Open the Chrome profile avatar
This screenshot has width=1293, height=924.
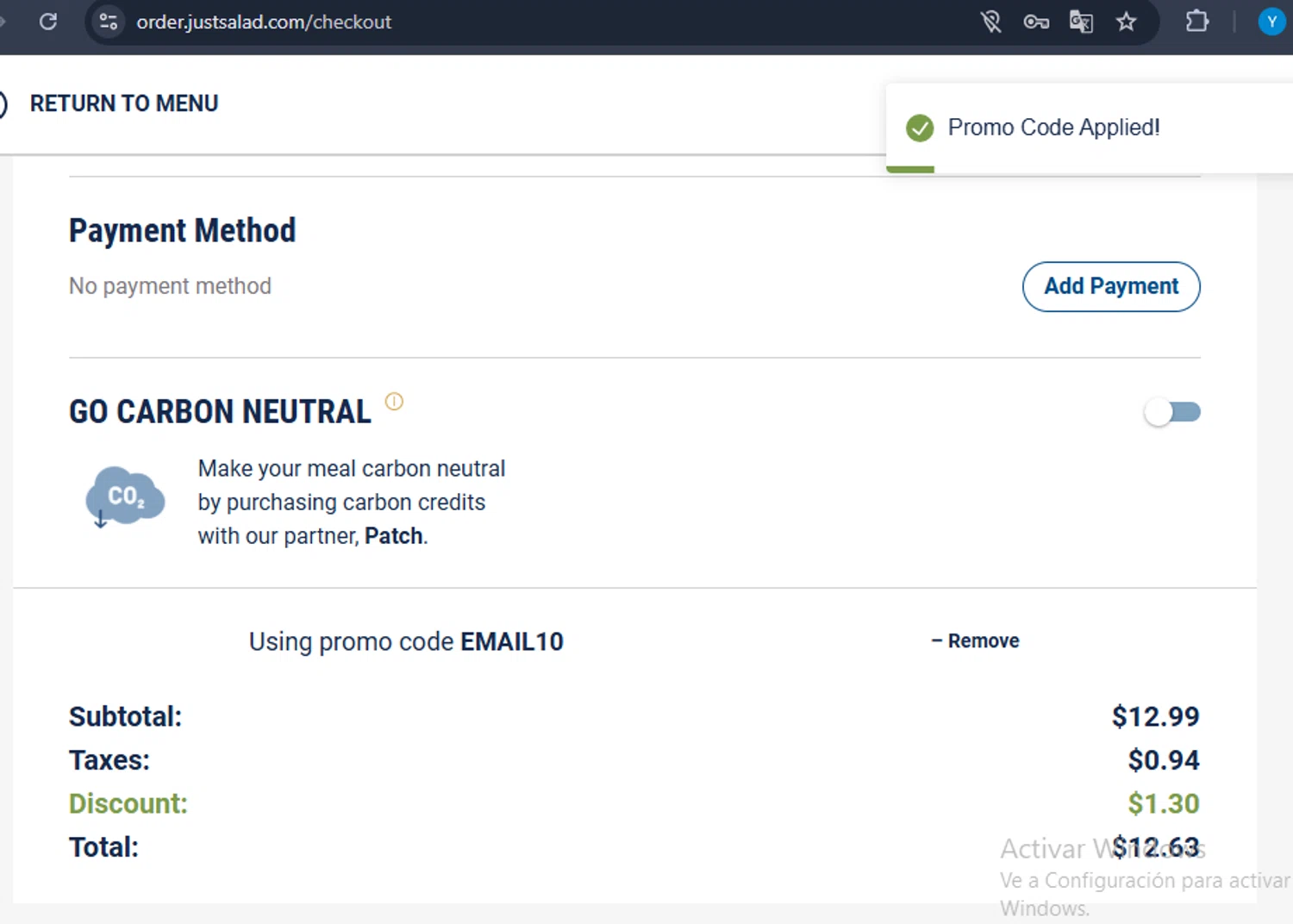point(1271,22)
